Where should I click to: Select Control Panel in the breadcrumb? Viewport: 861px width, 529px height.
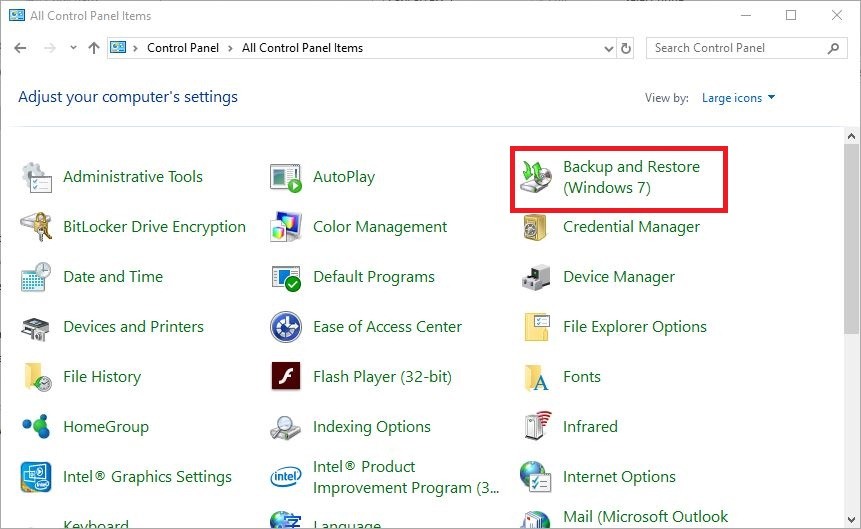tap(183, 48)
